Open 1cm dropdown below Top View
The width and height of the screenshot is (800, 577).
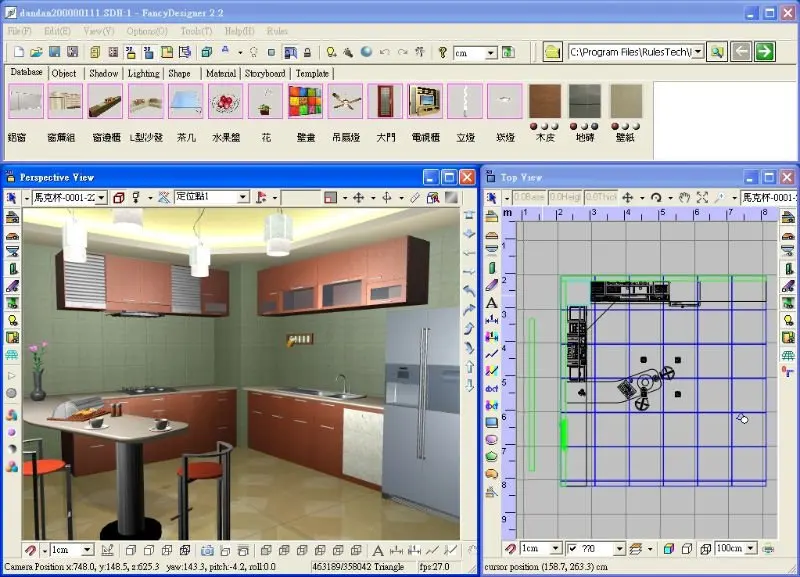click(x=556, y=548)
